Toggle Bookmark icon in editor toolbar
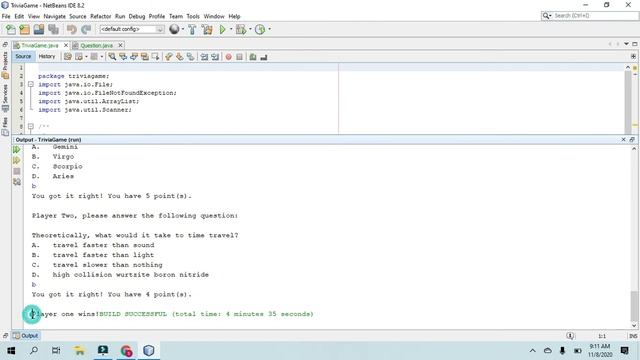This screenshot has width=640, height=360. click(x=191, y=57)
